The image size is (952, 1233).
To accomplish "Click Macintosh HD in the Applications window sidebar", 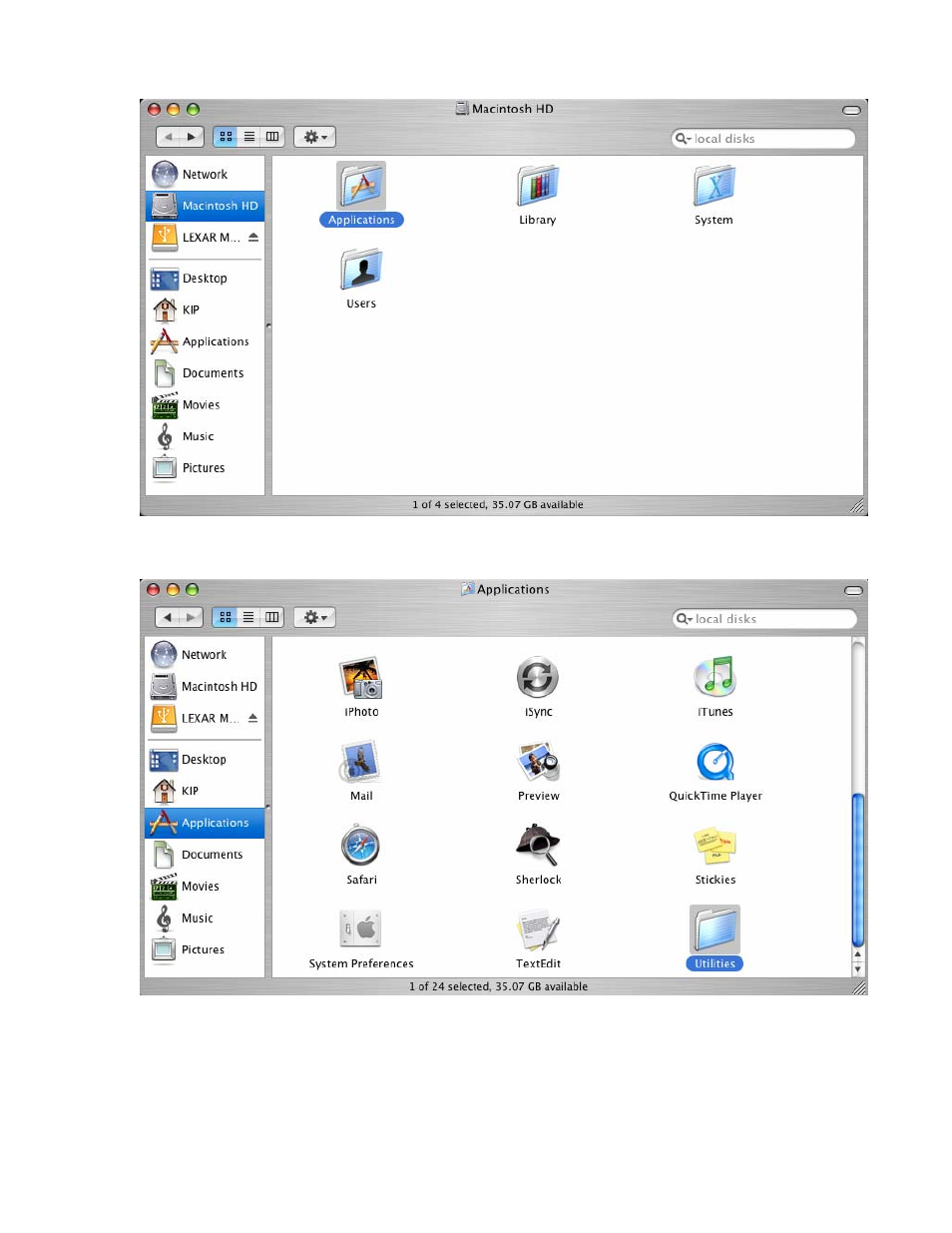I will point(206,687).
